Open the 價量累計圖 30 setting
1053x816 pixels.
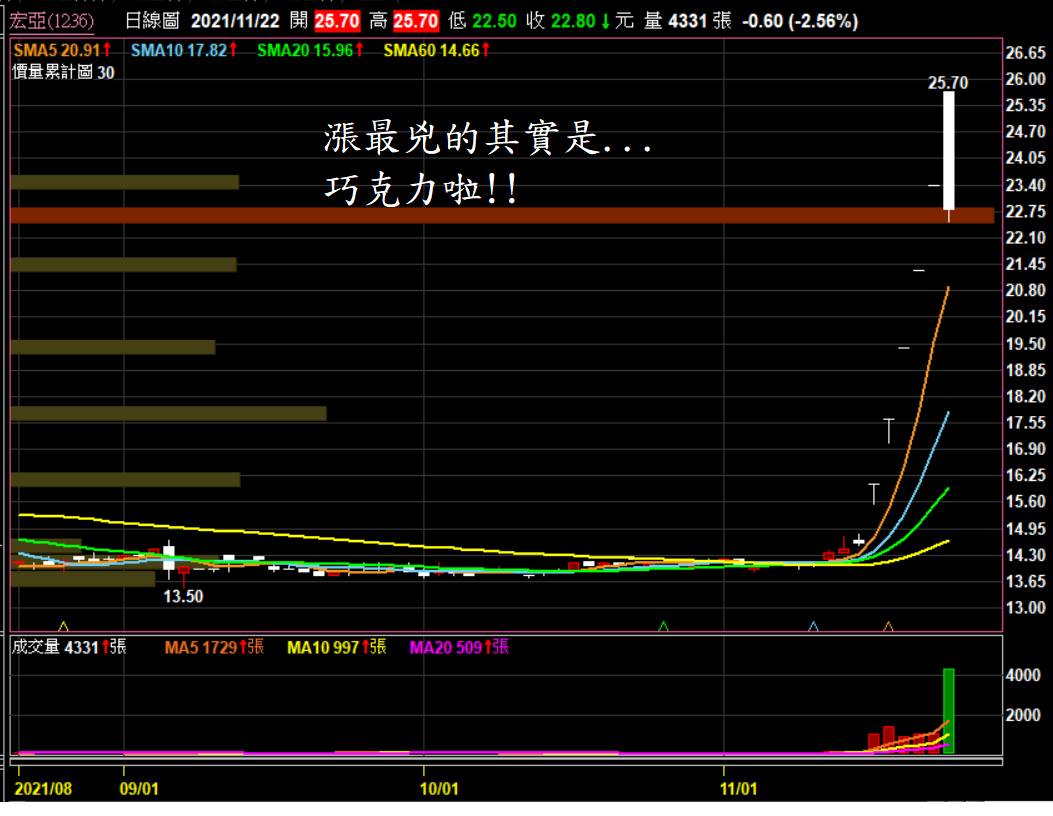point(62,71)
